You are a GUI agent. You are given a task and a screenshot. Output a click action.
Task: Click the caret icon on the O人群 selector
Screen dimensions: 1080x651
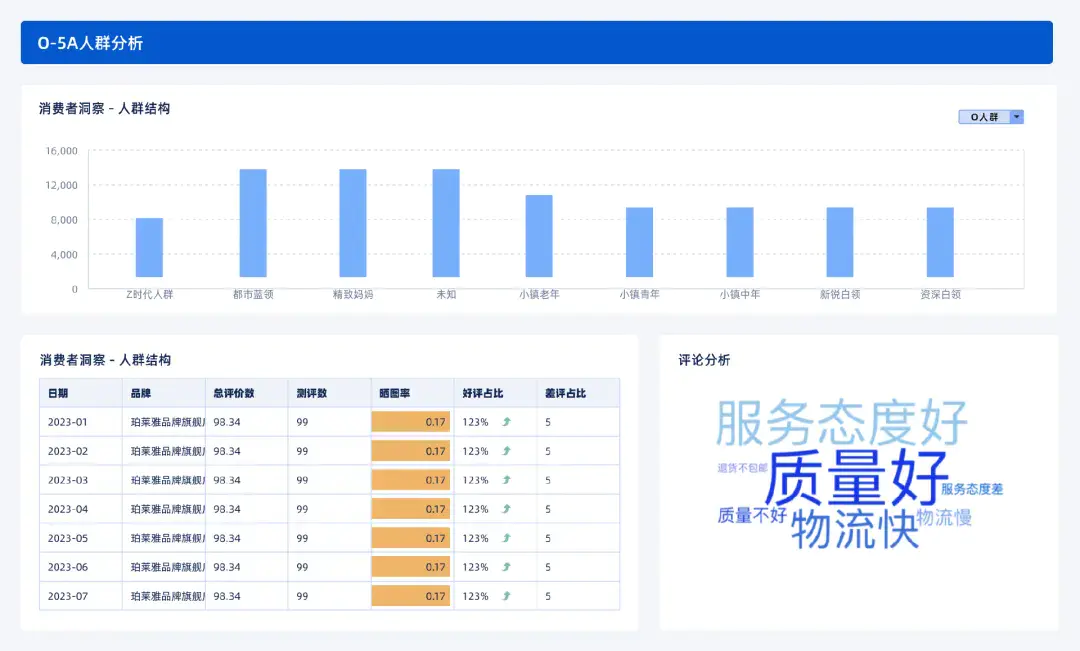click(1016, 116)
